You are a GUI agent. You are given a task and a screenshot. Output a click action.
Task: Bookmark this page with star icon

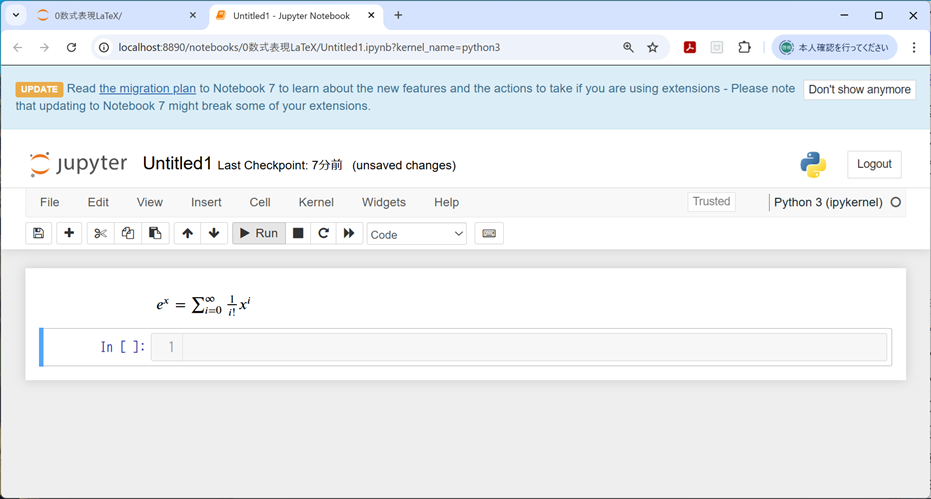pos(653,48)
